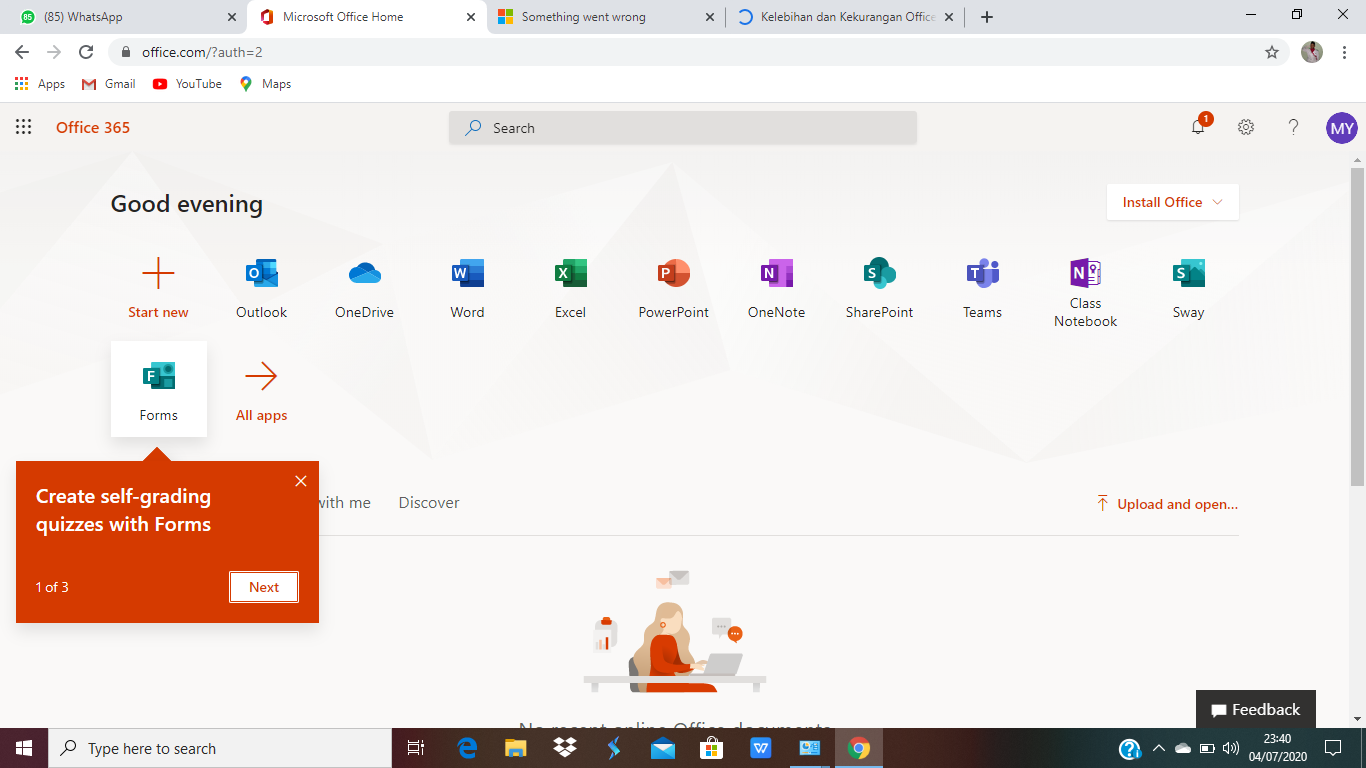
Task: Reload the page
Action: pyautogui.click(x=86, y=52)
